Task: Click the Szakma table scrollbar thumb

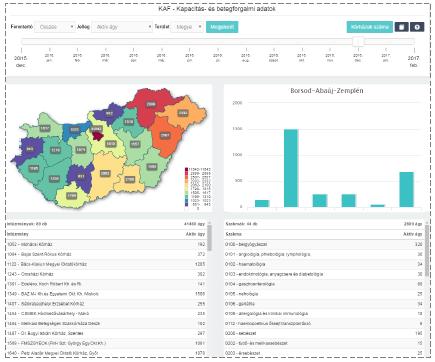Action: (427, 250)
